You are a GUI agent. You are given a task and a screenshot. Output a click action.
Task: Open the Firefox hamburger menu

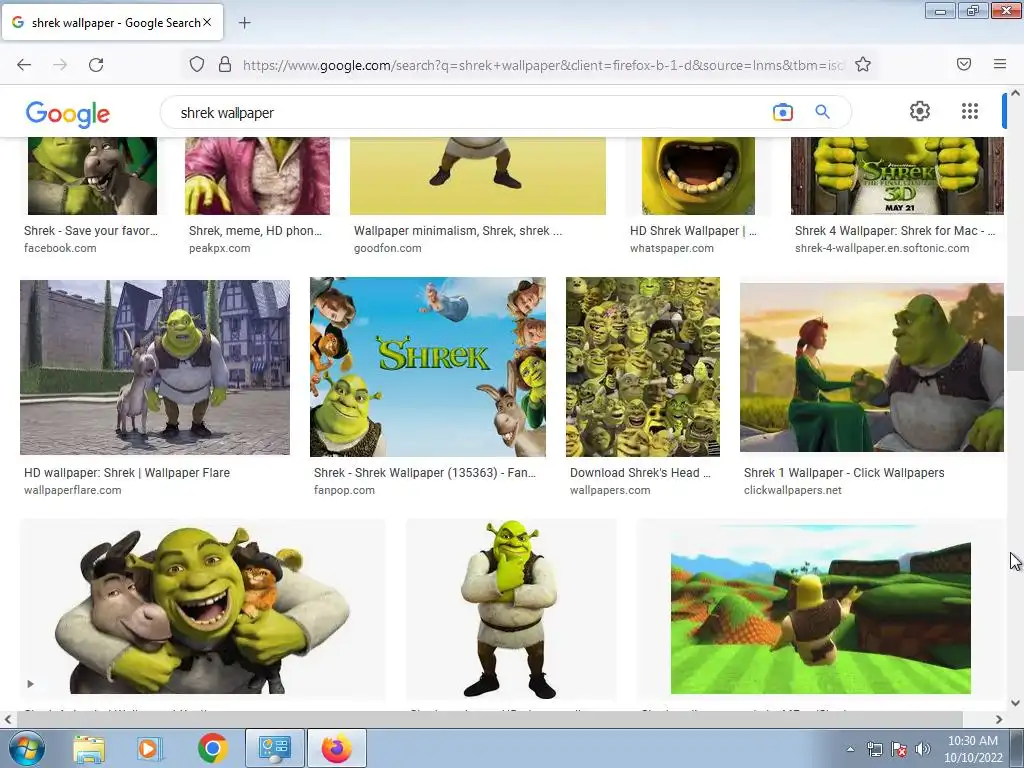1000,64
